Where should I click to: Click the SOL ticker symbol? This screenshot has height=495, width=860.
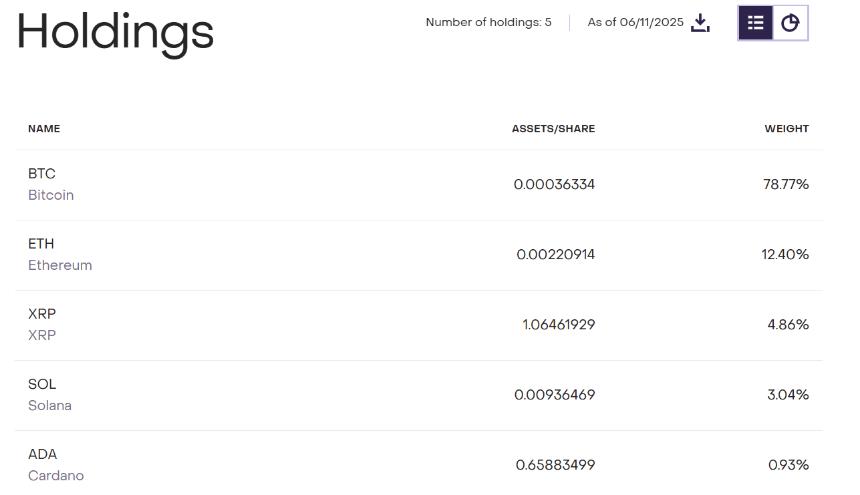[42, 384]
